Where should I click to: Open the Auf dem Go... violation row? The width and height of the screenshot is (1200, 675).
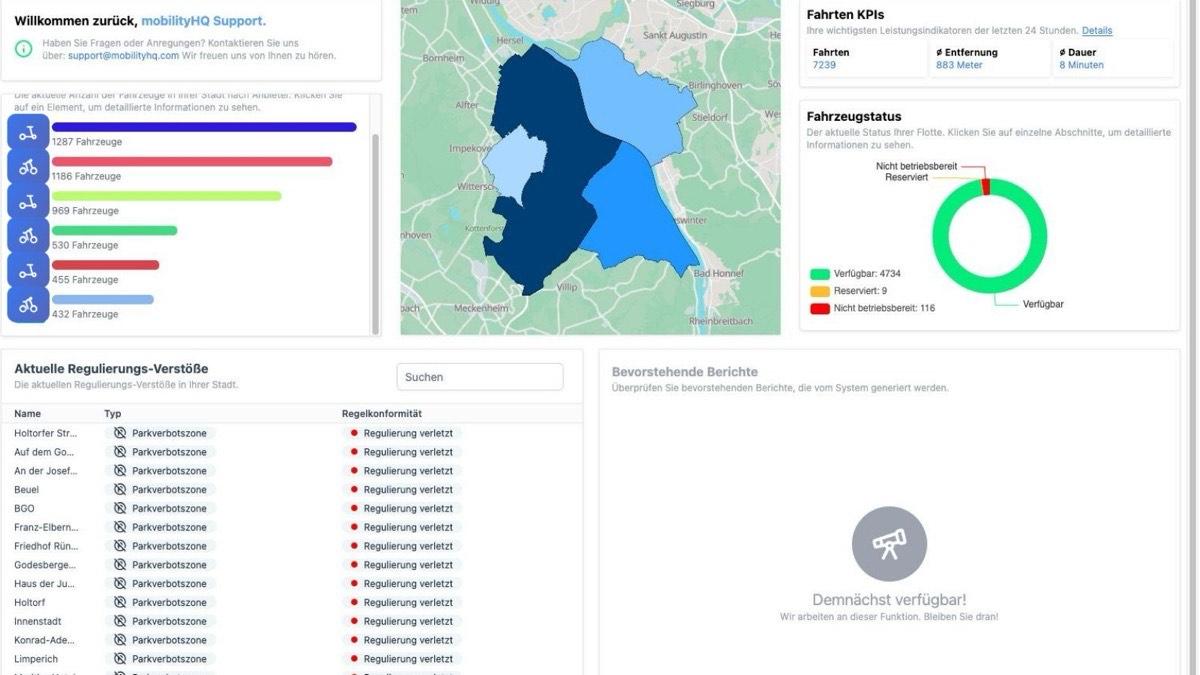coord(292,452)
